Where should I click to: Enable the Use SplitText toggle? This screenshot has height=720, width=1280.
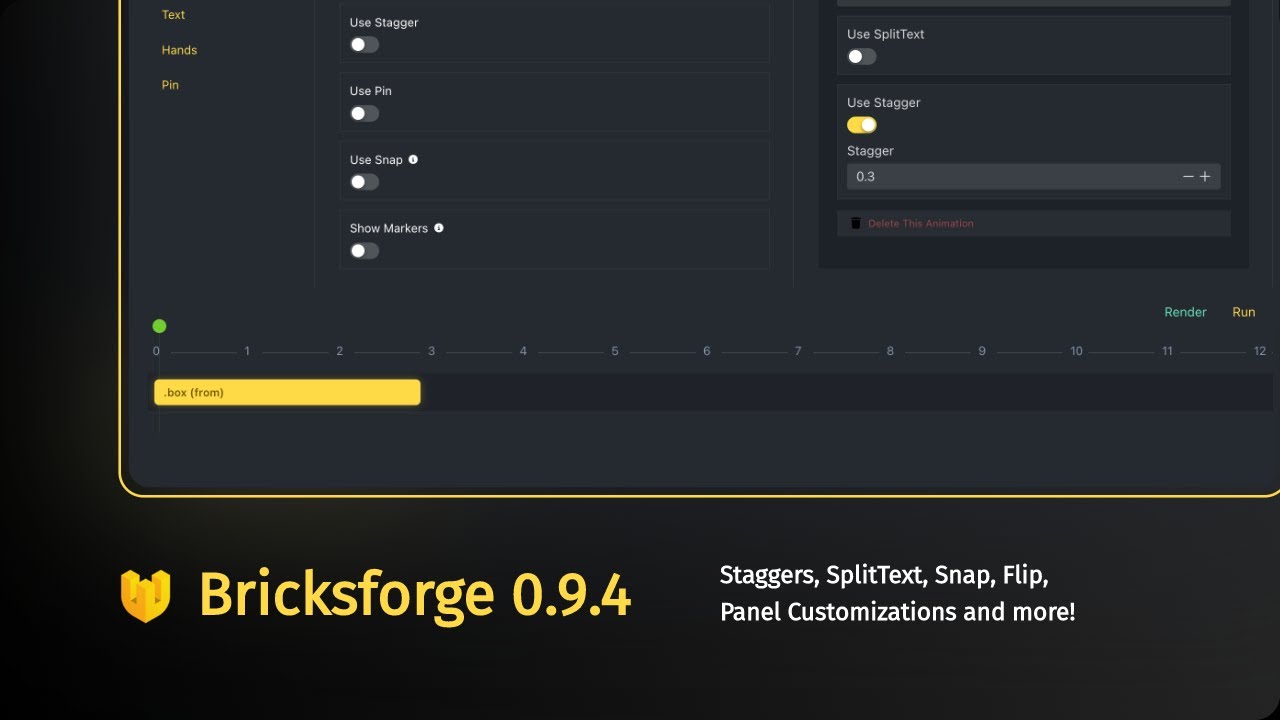point(862,56)
